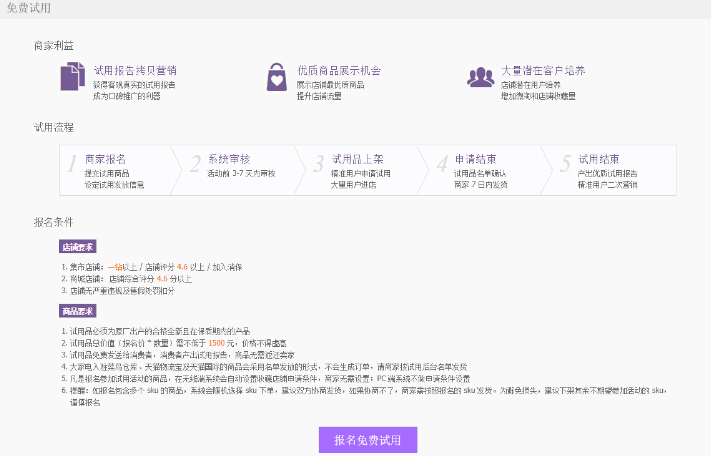This screenshot has height=459, width=711.
Task: Click the purple 店铺要求 tag
Action: tap(78, 246)
